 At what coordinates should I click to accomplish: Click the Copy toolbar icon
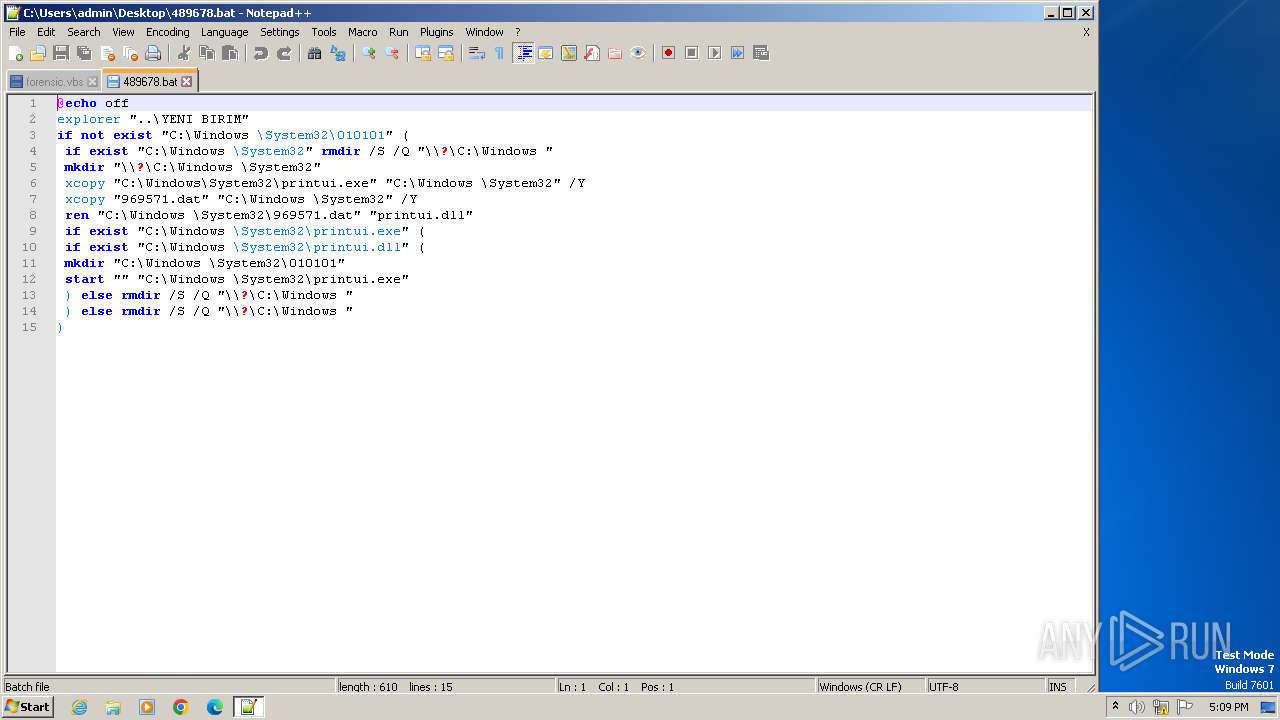coord(206,53)
